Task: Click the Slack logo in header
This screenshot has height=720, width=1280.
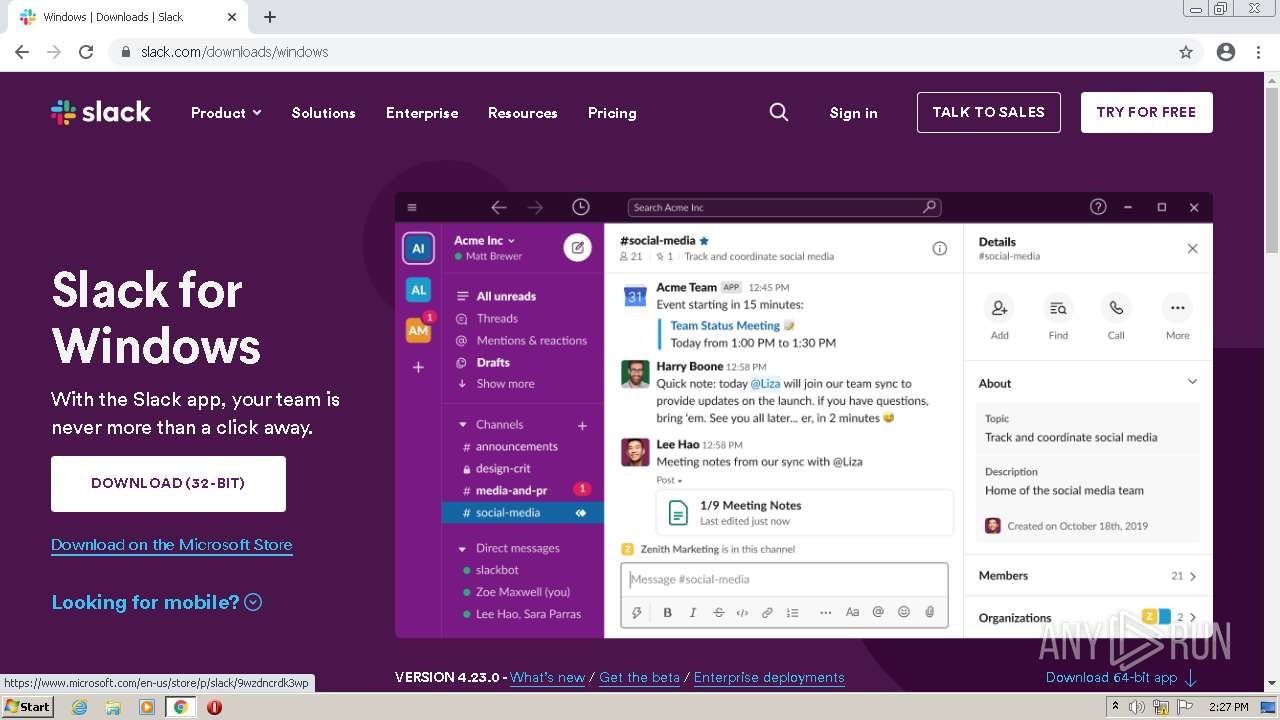Action: coord(101,112)
